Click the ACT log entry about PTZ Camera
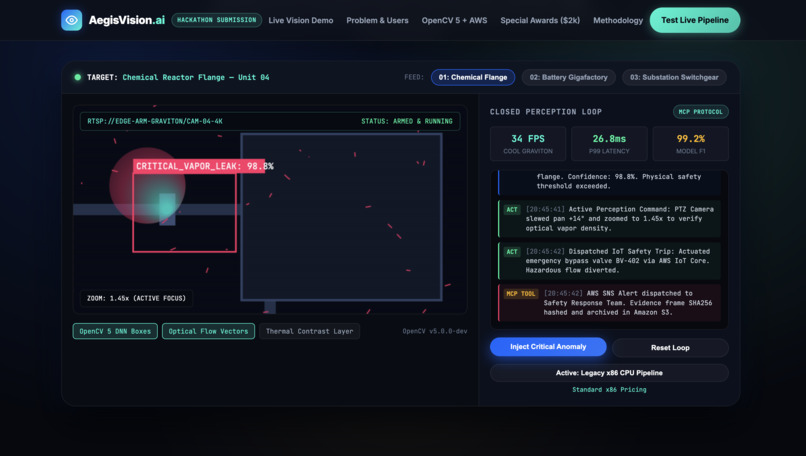Image resolution: width=806 pixels, height=456 pixels. pyautogui.click(x=609, y=218)
